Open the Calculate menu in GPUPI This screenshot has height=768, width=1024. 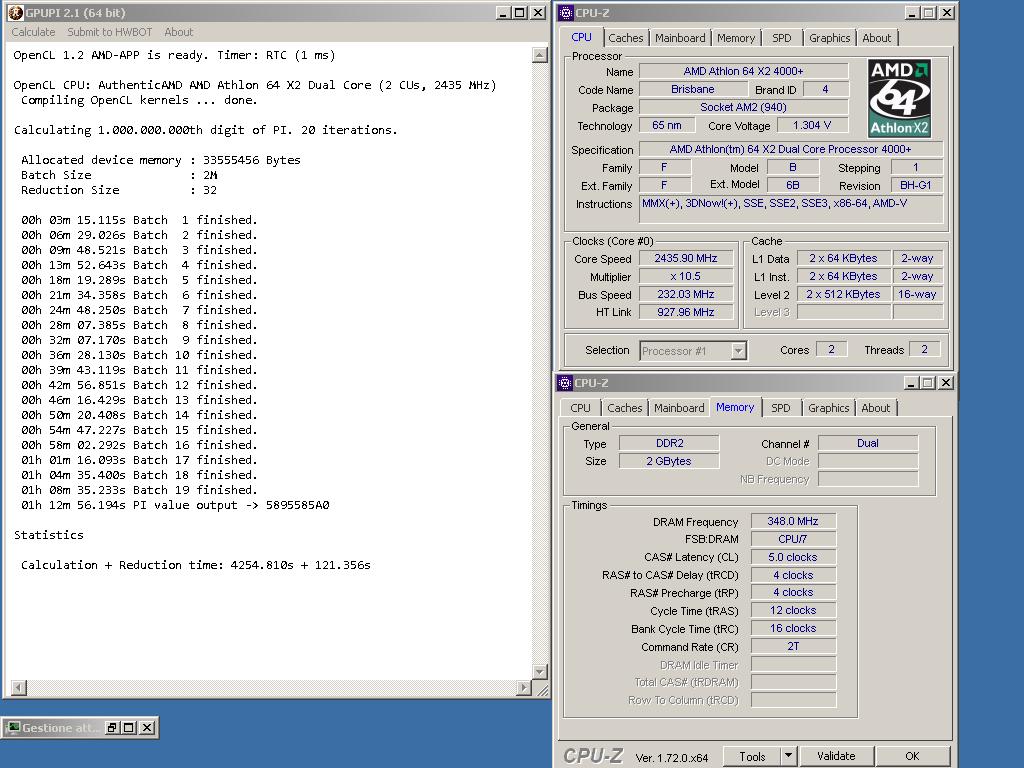[x=33, y=32]
